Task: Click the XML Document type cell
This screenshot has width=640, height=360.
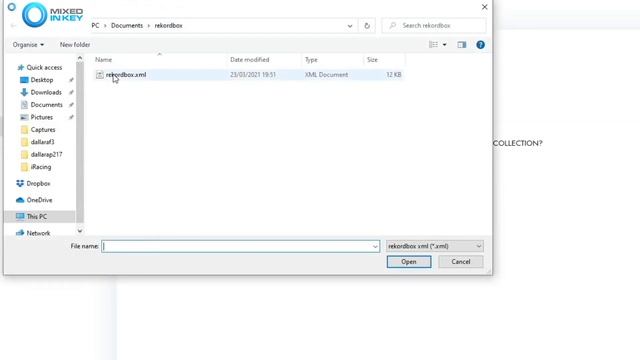Action: coord(326,75)
